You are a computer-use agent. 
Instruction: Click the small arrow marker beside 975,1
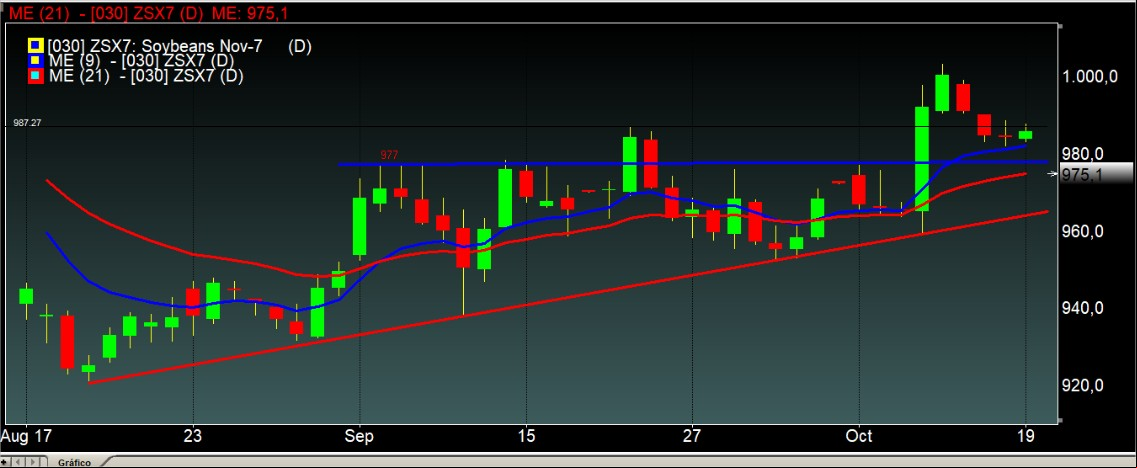tap(1054, 174)
